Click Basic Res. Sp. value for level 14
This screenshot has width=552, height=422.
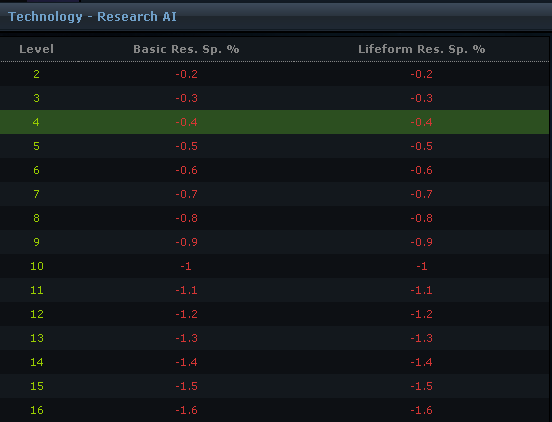click(186, 362)
